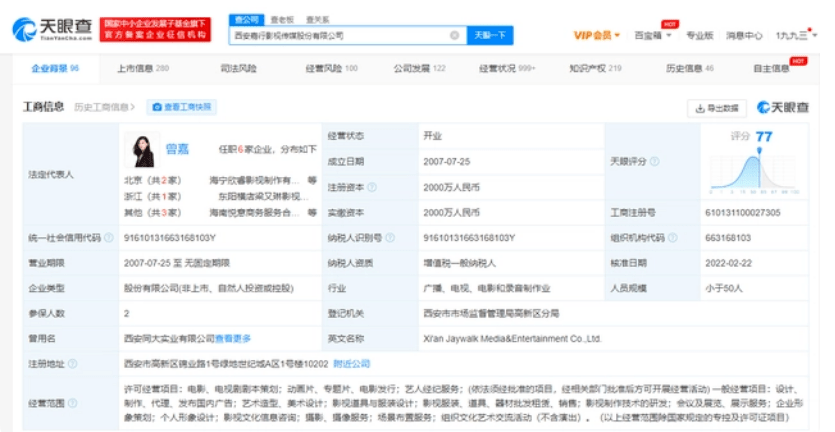Open 消息中心 in header
The width and height of the screenshot is (835, 432).
coord(744,36)
